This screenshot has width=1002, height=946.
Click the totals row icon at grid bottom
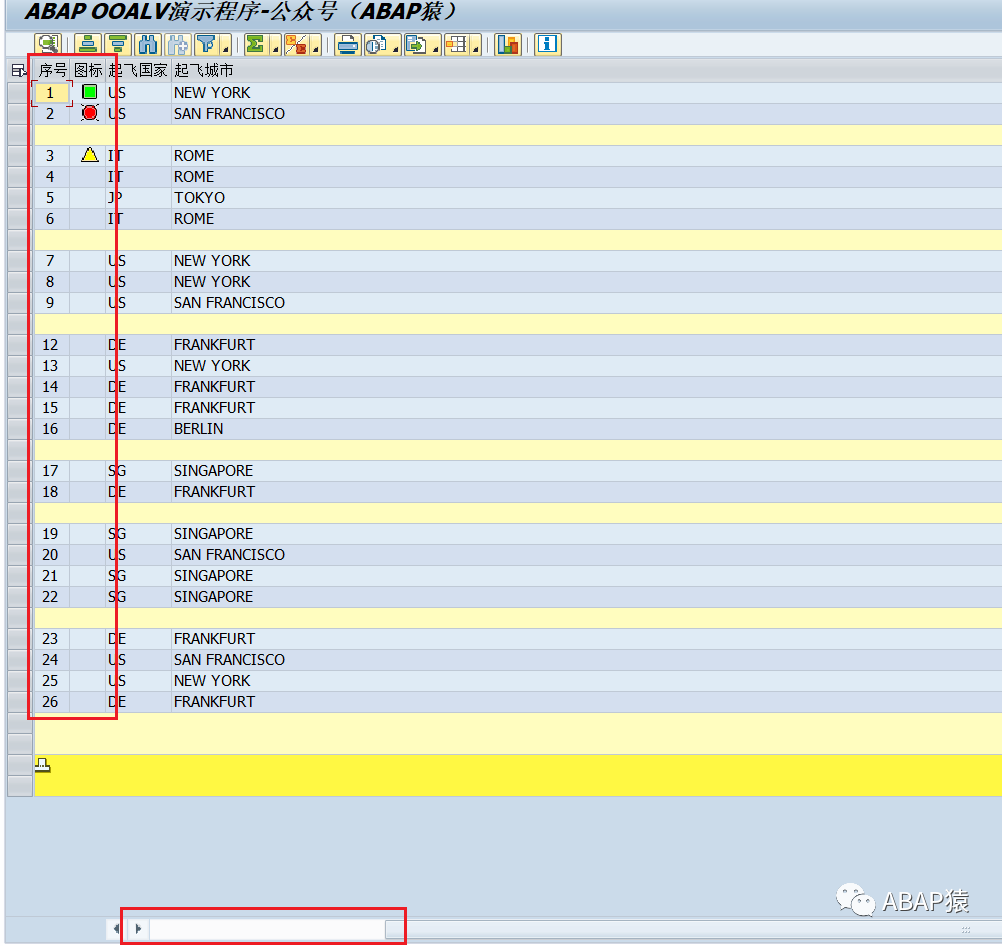[x=43, y=764]
